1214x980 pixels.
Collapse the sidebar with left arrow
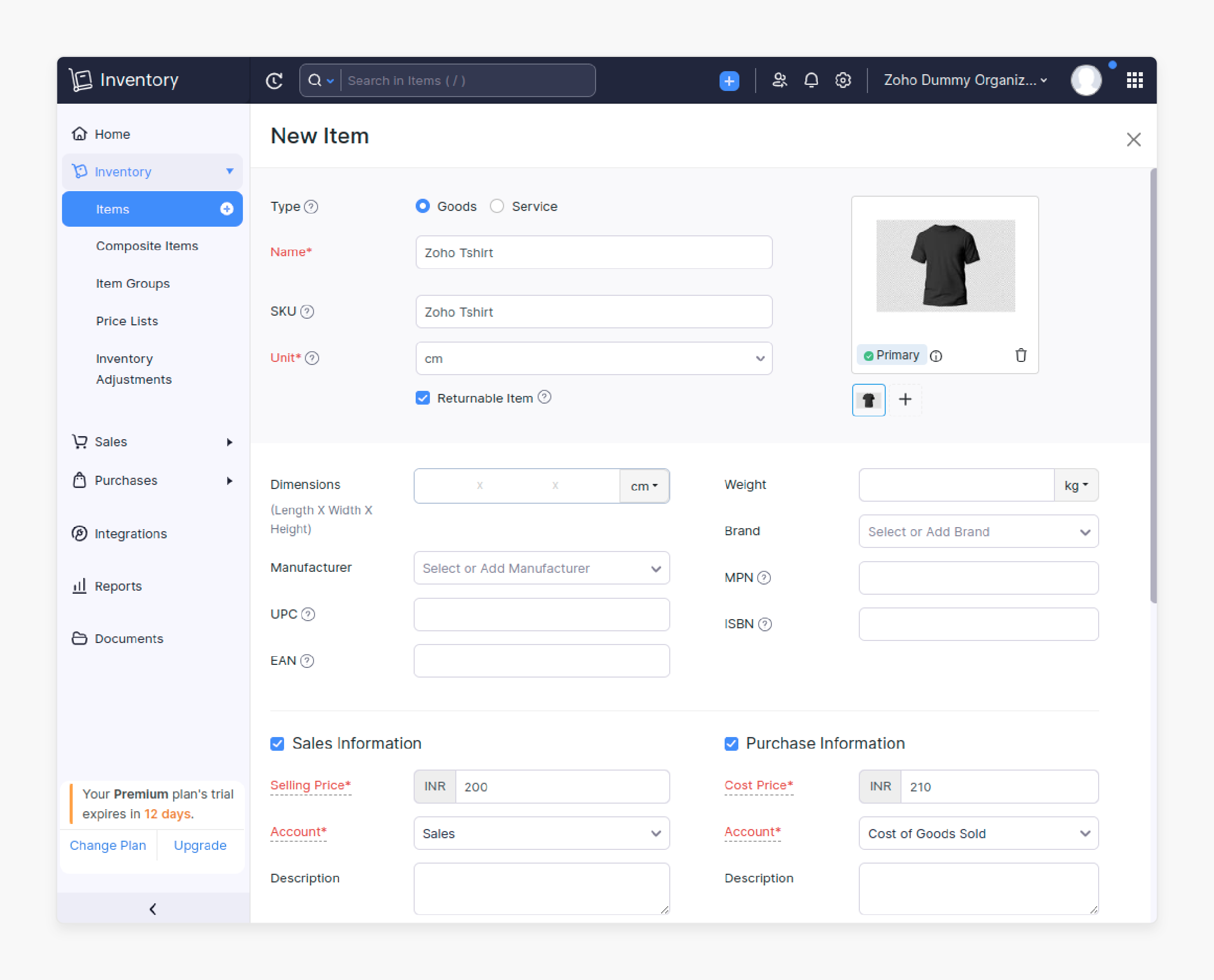click(153, 908)
